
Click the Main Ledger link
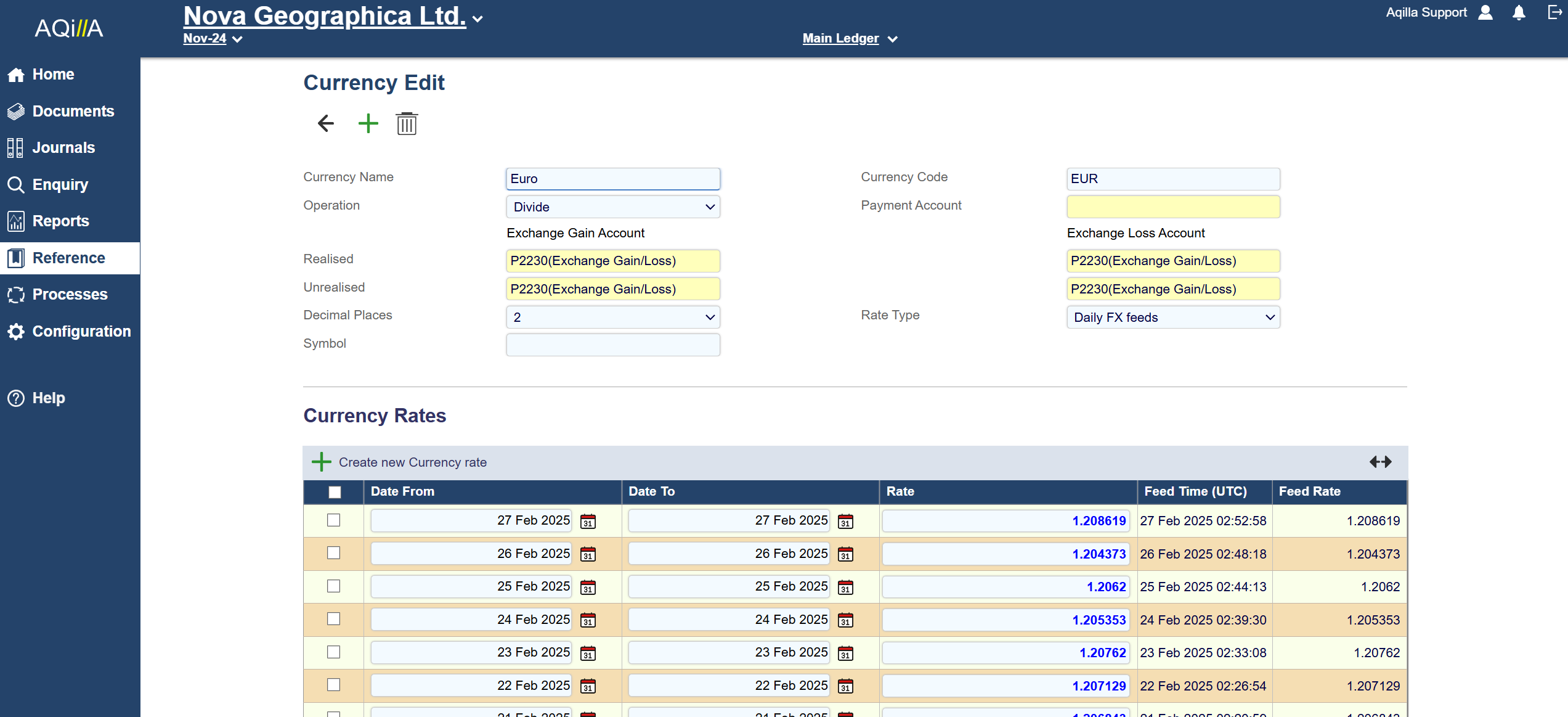(840, 38)
